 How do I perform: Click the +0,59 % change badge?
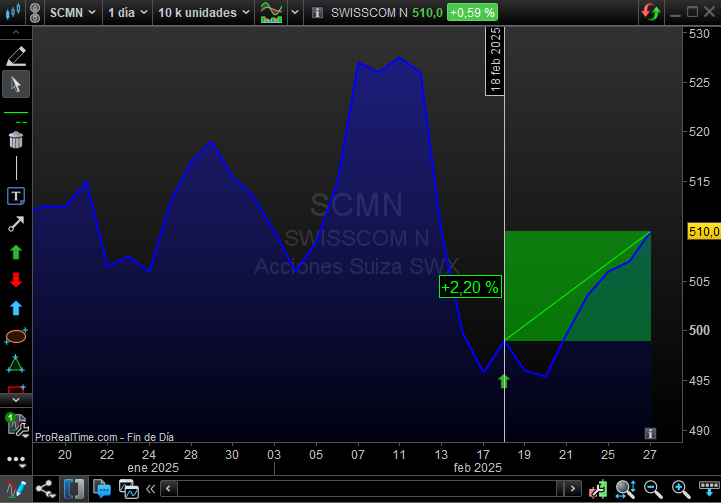(472, 12)
